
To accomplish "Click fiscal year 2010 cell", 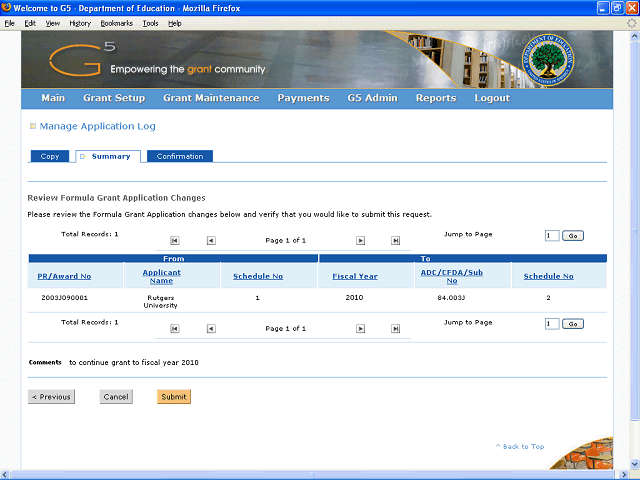I will coord(354,298).
